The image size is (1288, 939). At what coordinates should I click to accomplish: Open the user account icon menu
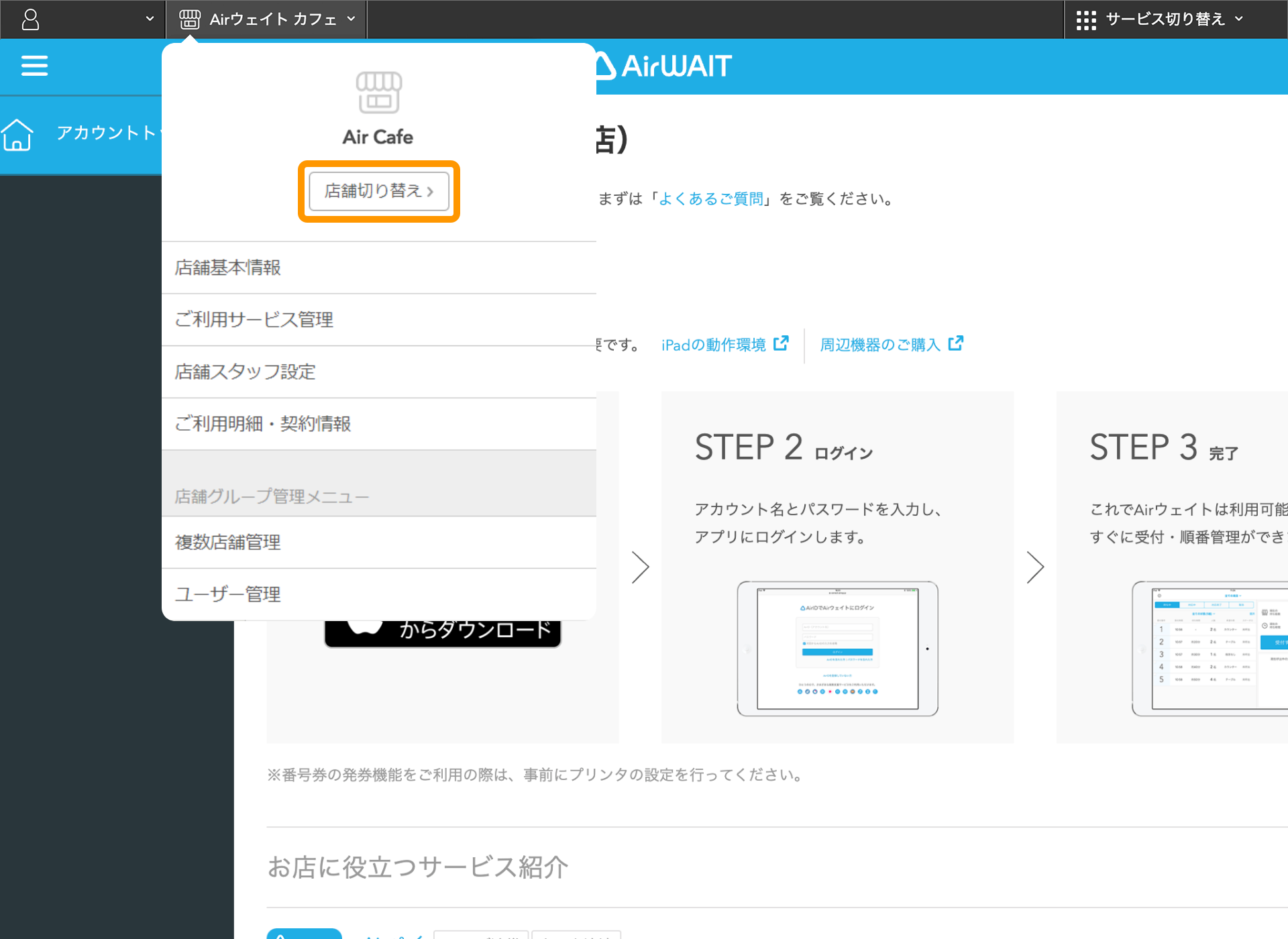30,19
